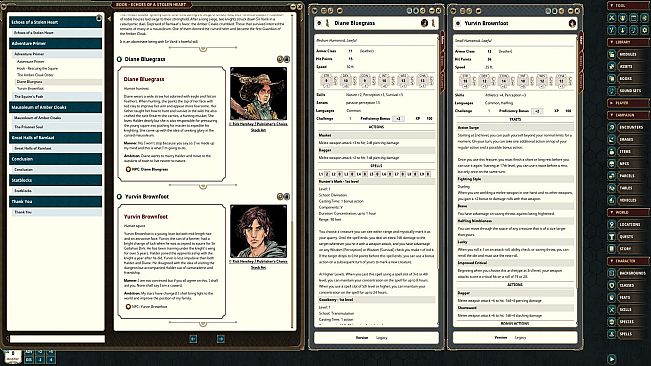Open art credit link under Yurvin's portrait
The width and height of the screenshot is (651, 366).
coord(258,265)
